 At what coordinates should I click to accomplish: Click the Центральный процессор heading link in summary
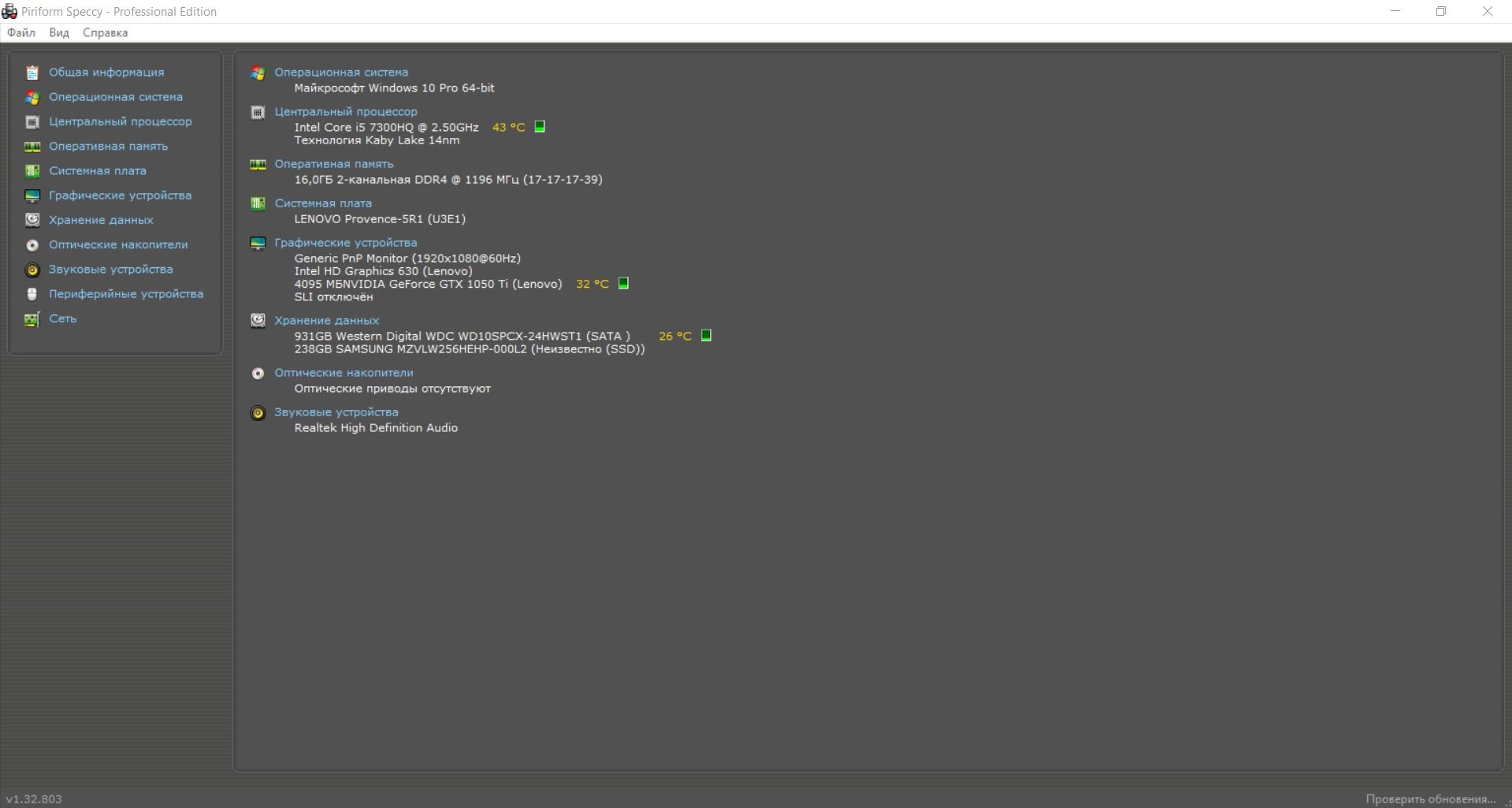346,112
